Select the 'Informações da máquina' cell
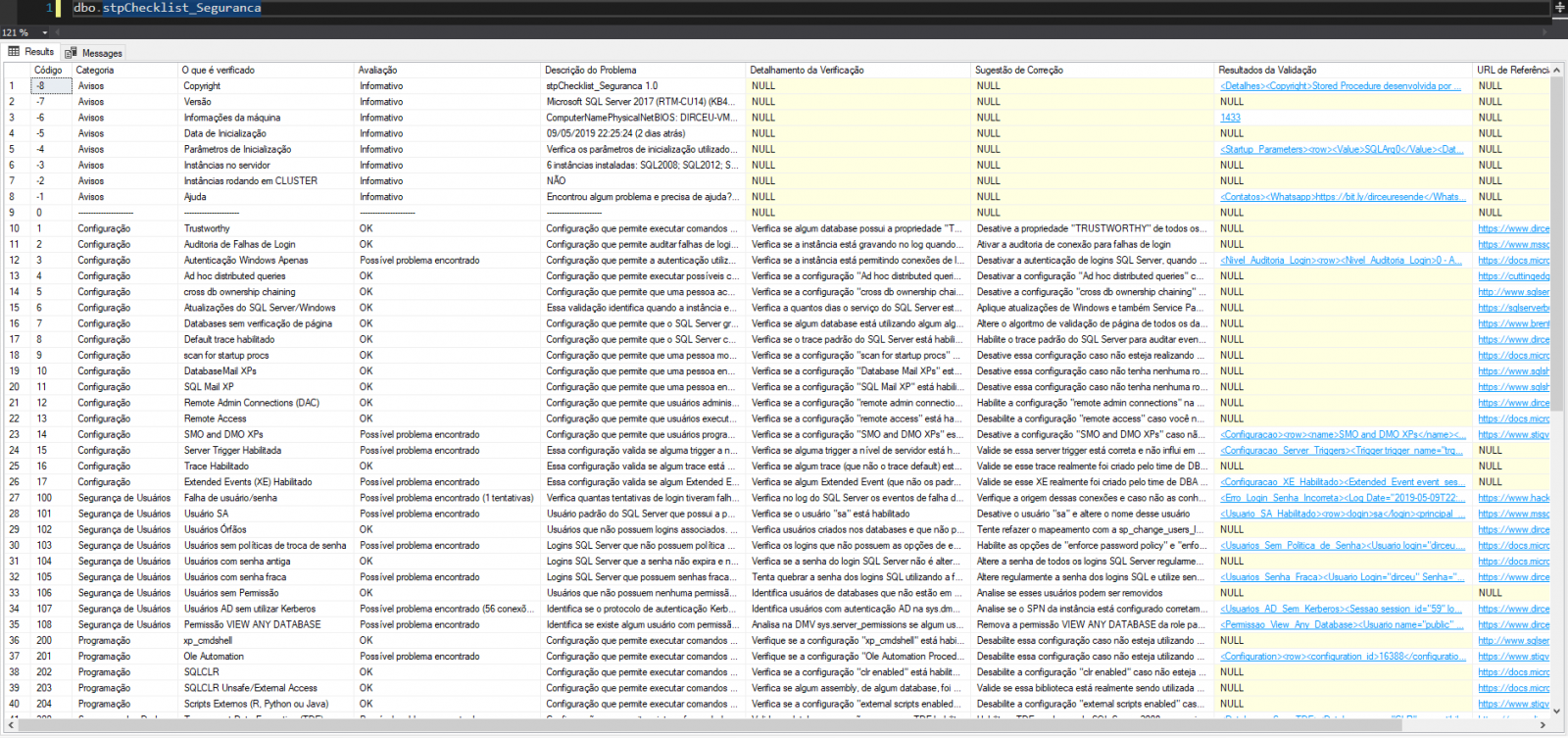Image resolution: width=1568 pixels, height=738 pixels. tap(266, 118)
